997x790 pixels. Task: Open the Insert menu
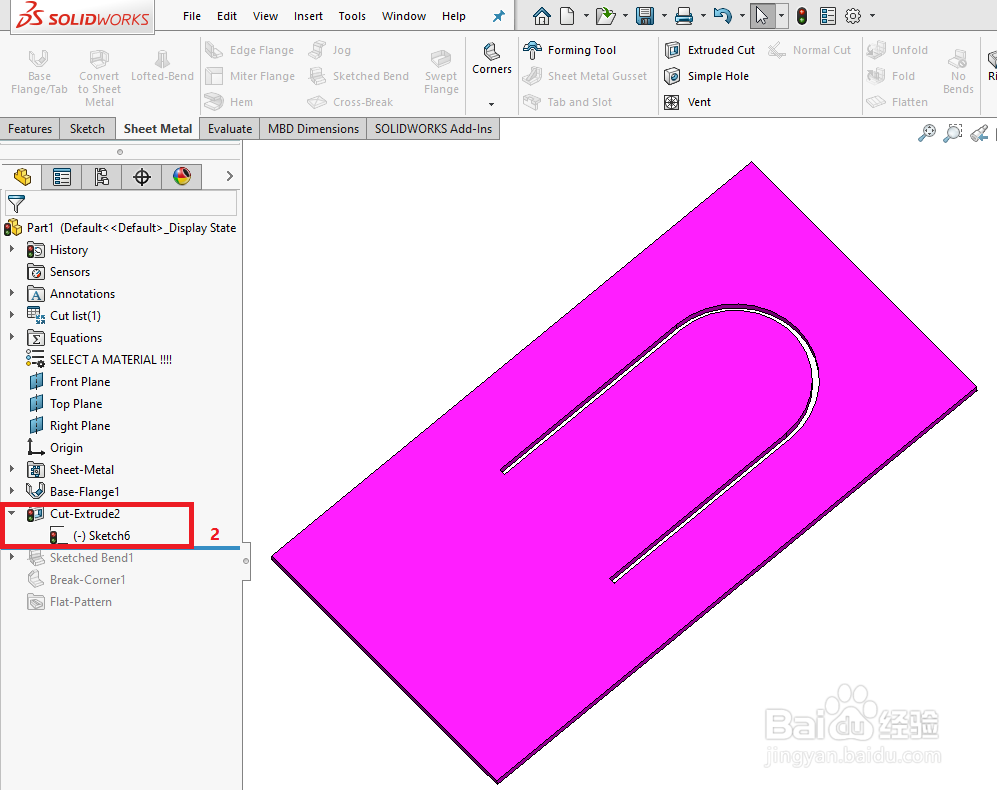308,15
